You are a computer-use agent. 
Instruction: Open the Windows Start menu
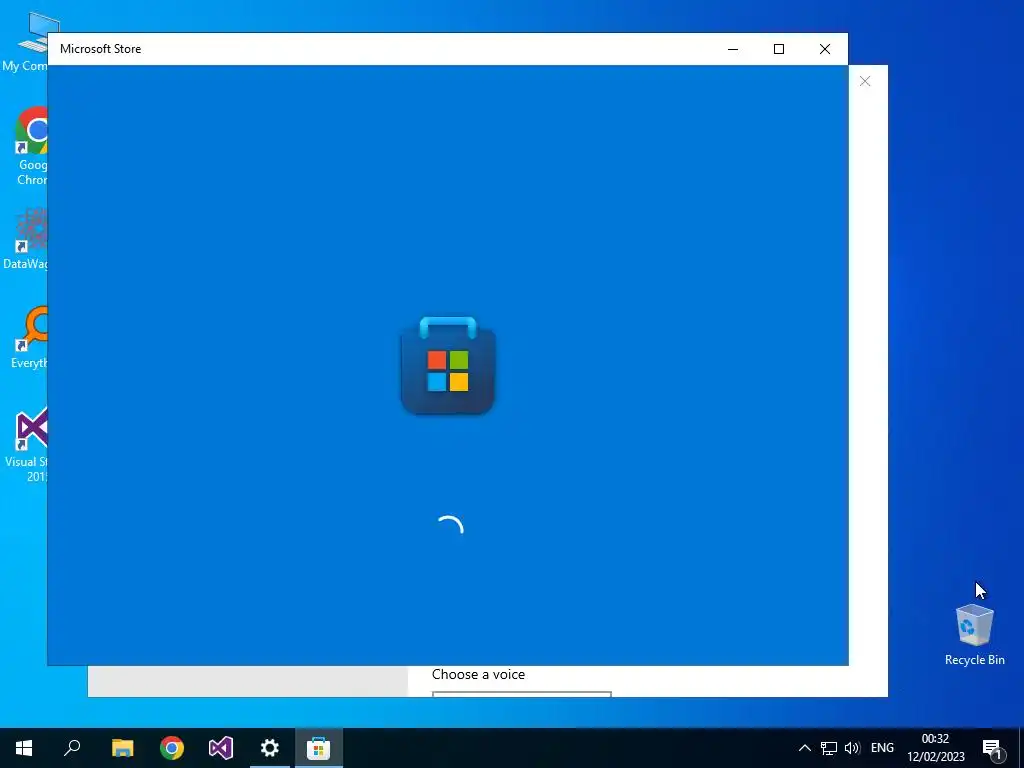(x=24, y=748)
